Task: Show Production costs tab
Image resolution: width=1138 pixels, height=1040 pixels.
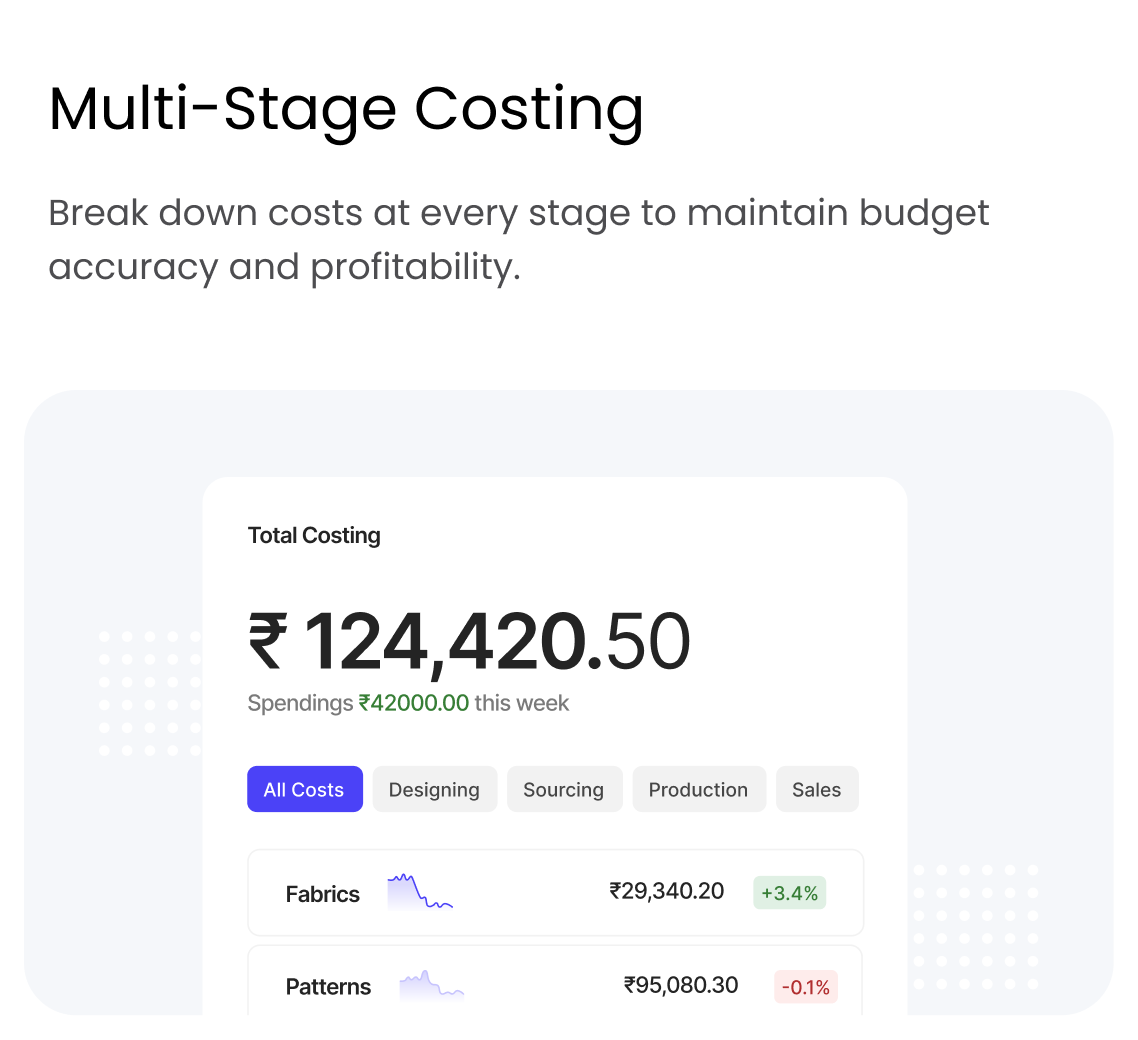Action: tap(698, 789)
